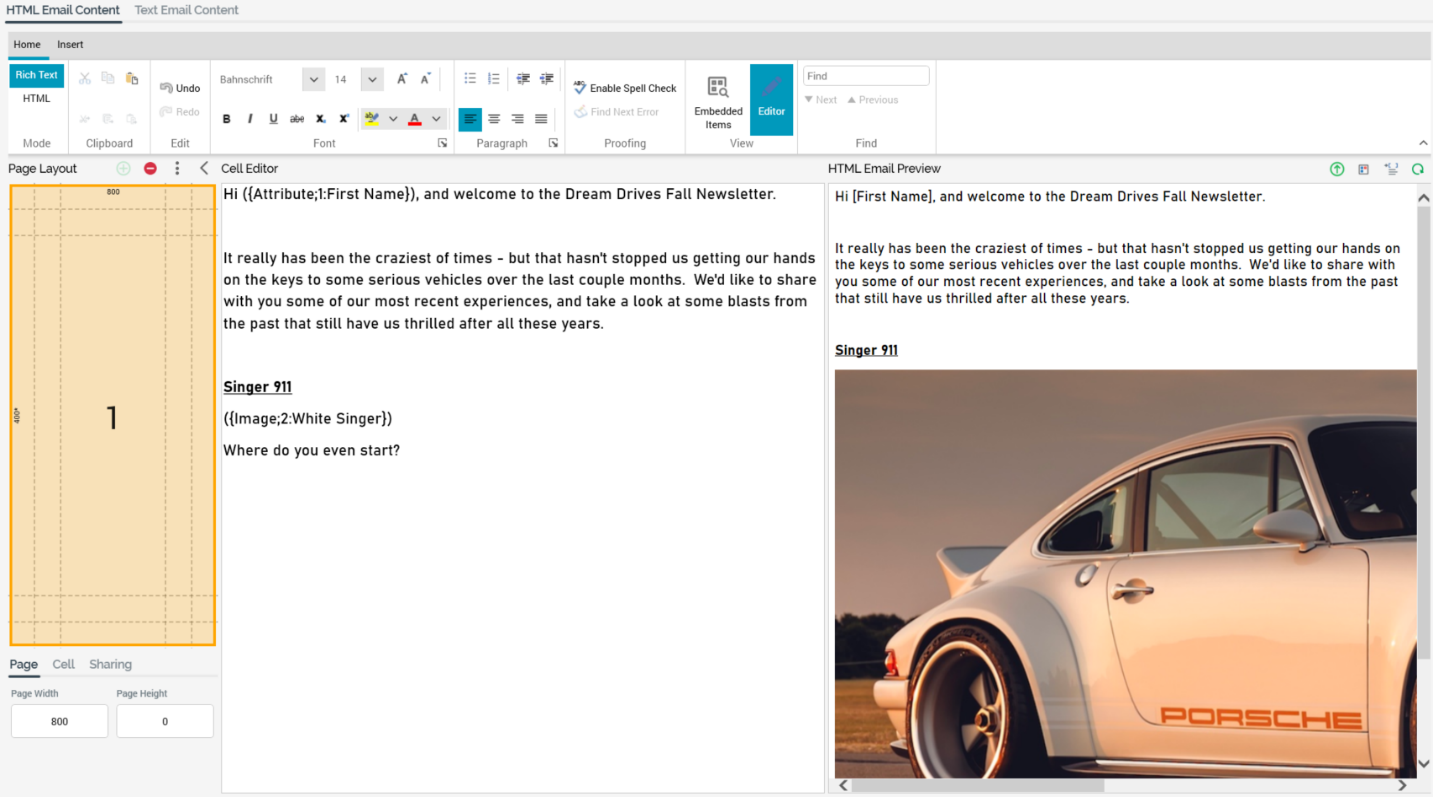Click the grow font size icon
The height and width of the screenshot is (797, 1433).
coord(402,79)
